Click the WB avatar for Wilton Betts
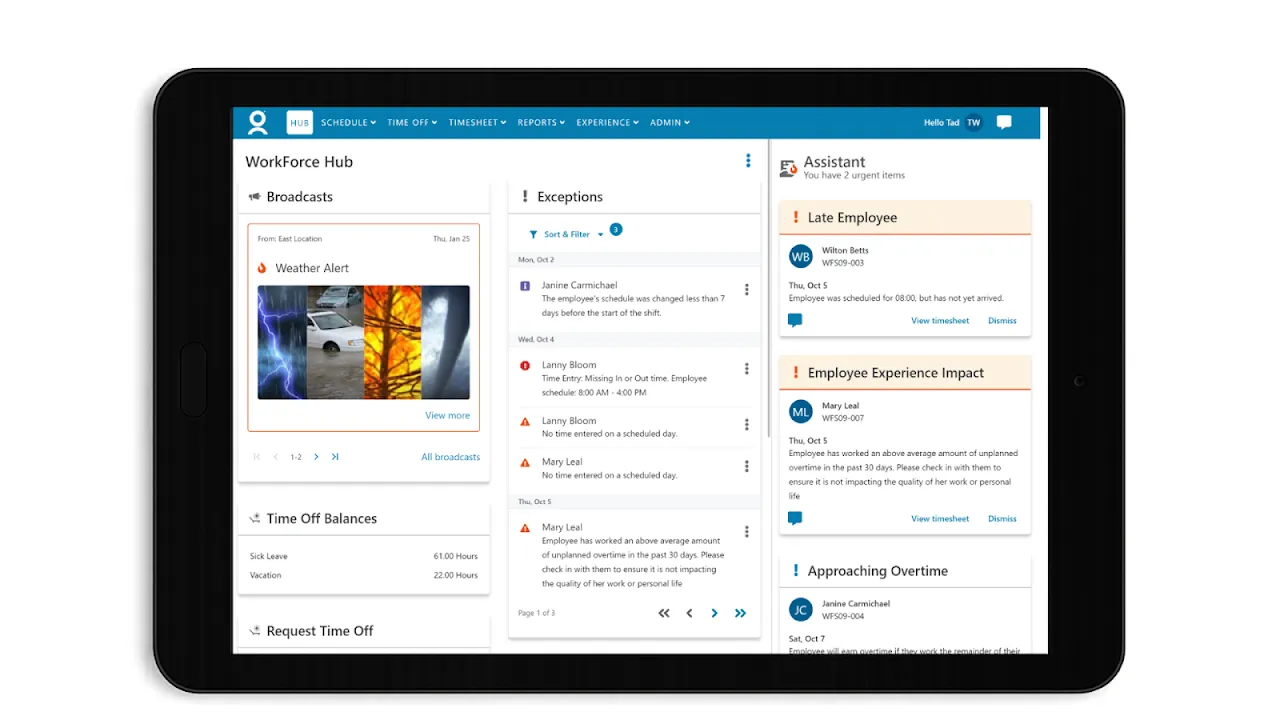Viewport: 1280px width, 720px height. (x=801, y=257)
